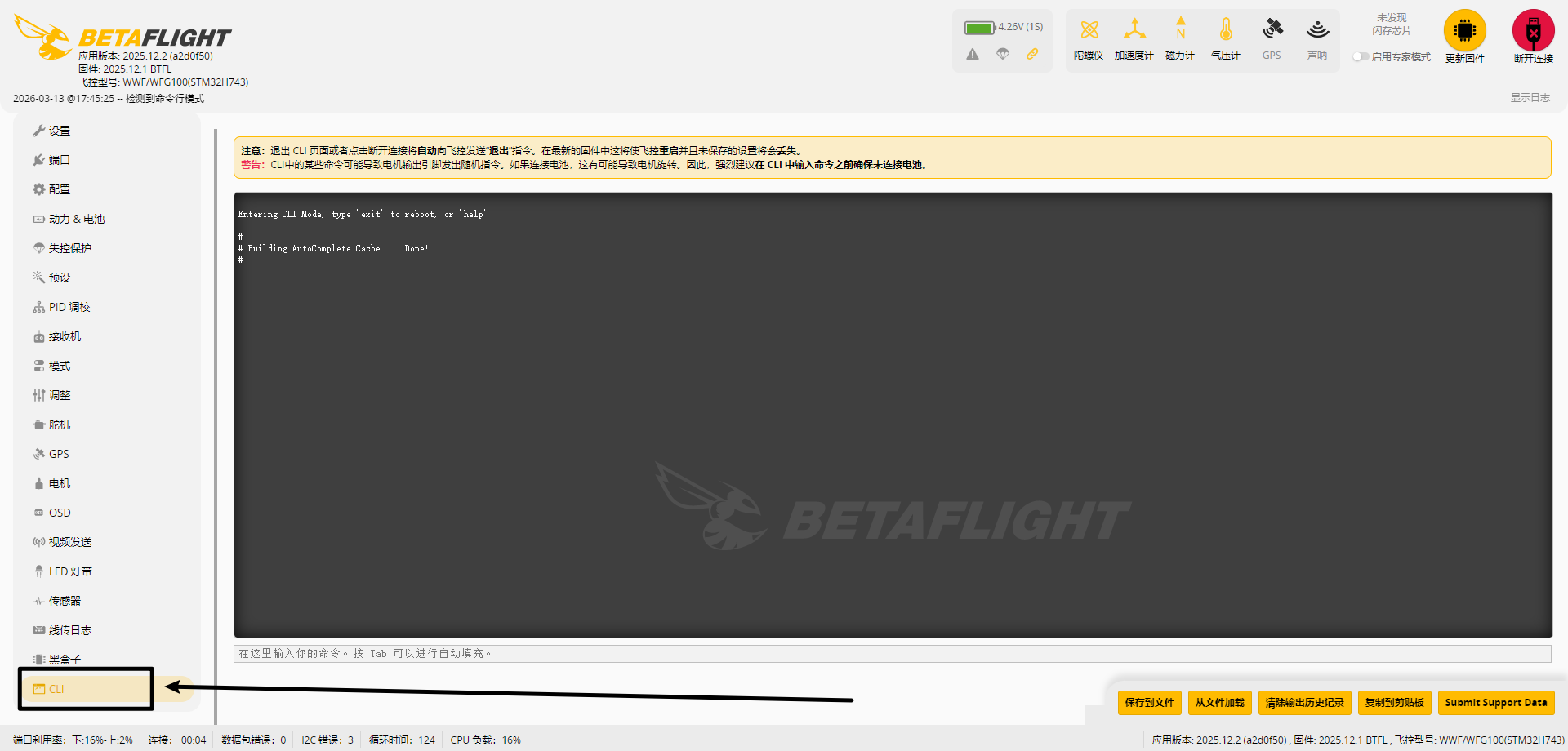Click the Save to File button
Screen dimensions: 1568x751
coord(1149,702)
